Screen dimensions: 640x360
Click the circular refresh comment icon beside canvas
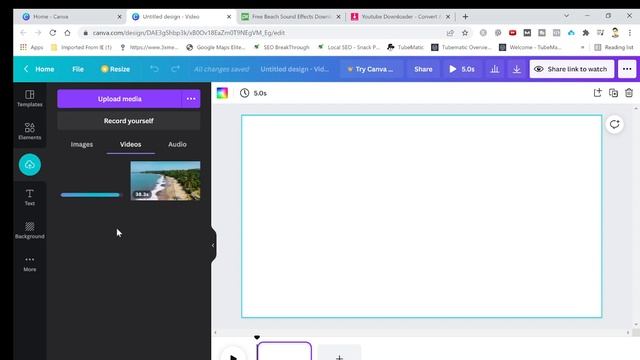click(x=614, y=124)
